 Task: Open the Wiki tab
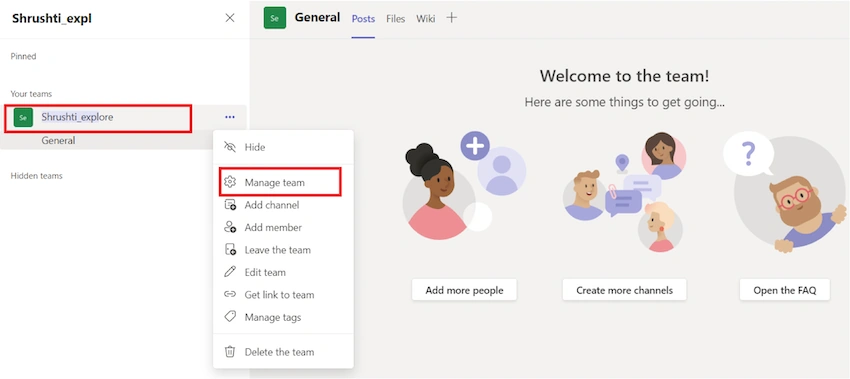click(x=426, y=19)
